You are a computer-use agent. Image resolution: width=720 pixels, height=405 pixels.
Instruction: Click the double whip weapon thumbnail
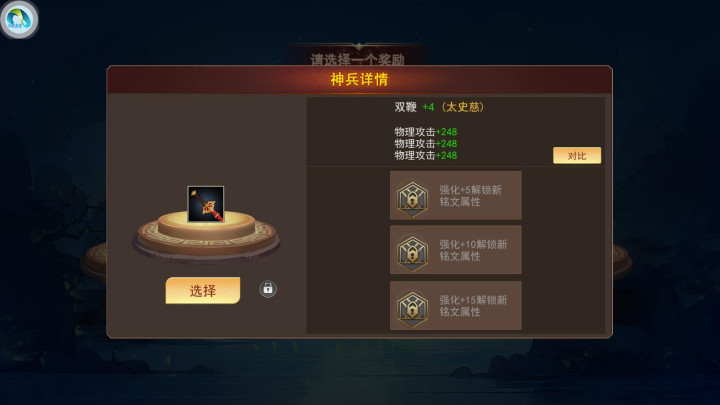pos(206,204)
